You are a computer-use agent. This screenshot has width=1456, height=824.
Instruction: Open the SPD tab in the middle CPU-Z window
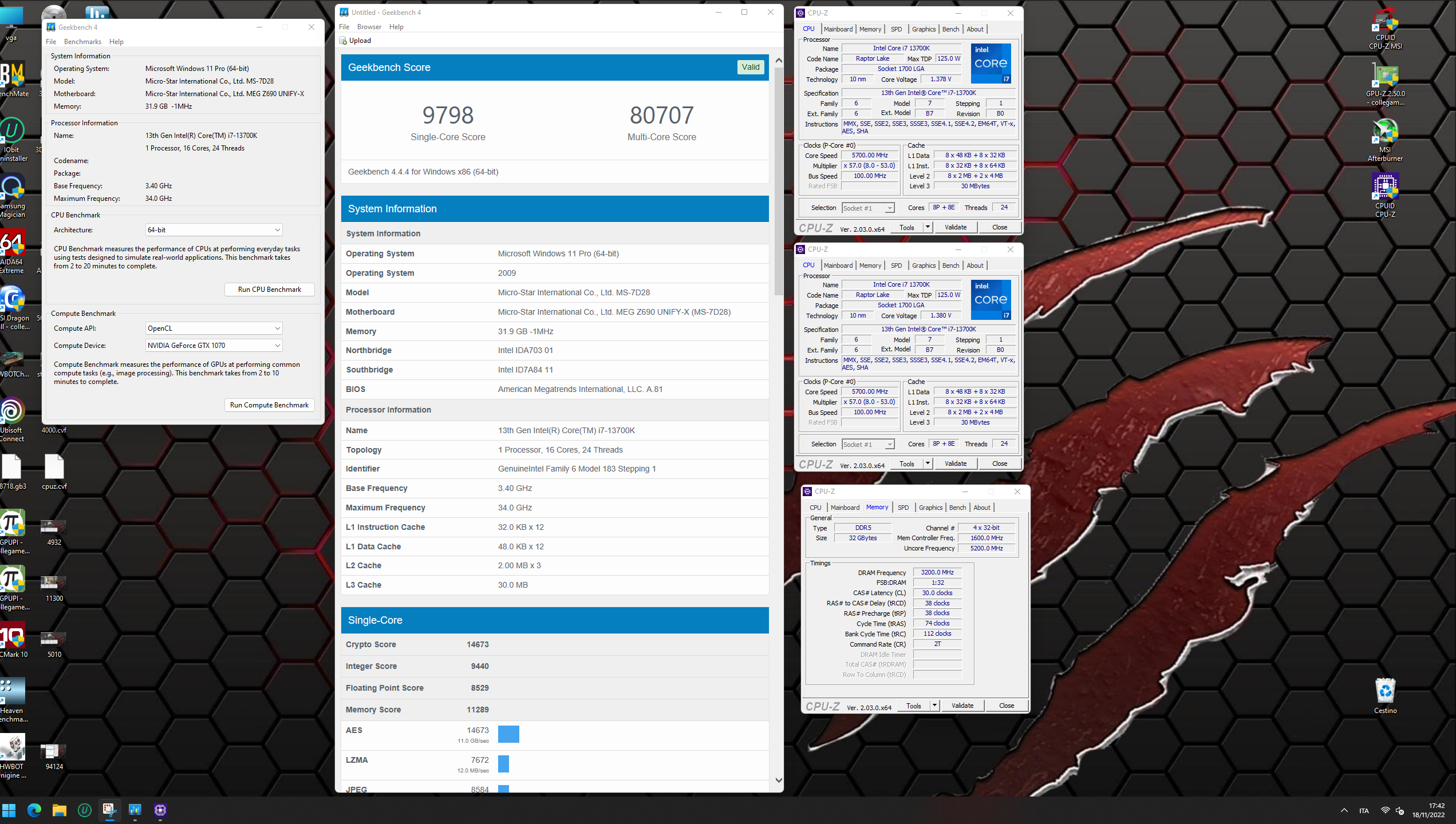(x=896, y=266)
